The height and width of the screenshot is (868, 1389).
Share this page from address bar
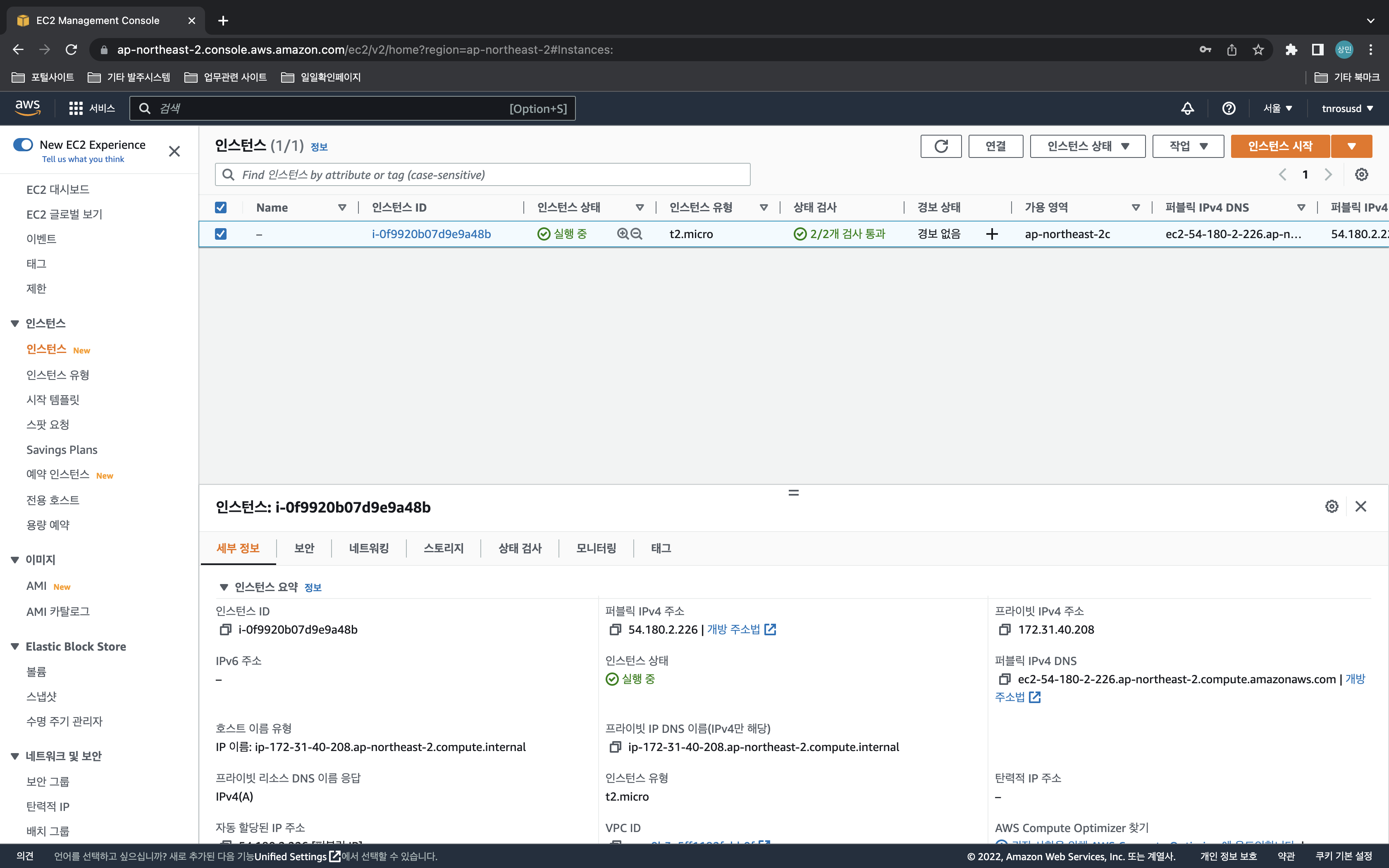coord(1232,50)
